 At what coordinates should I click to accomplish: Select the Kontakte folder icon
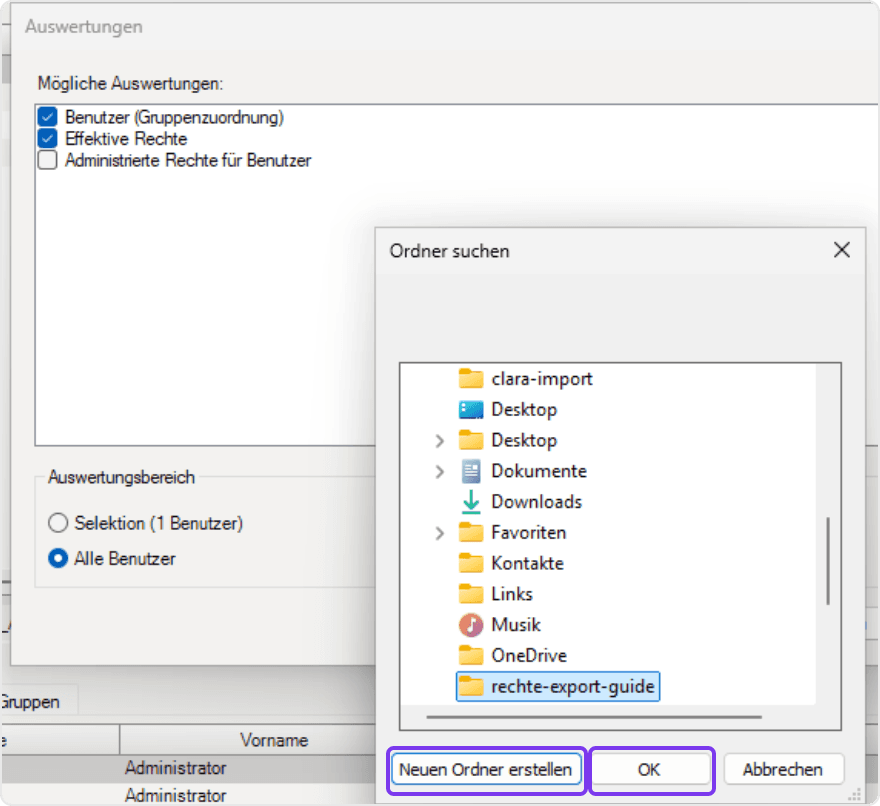[x=471, y=563]
